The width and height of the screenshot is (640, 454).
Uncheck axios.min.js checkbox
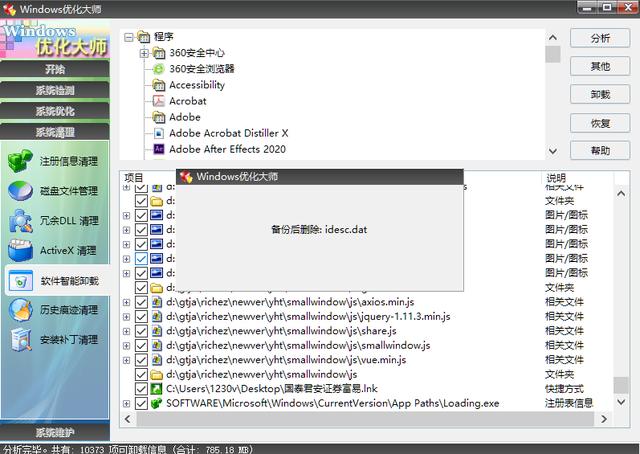(141, 302)
